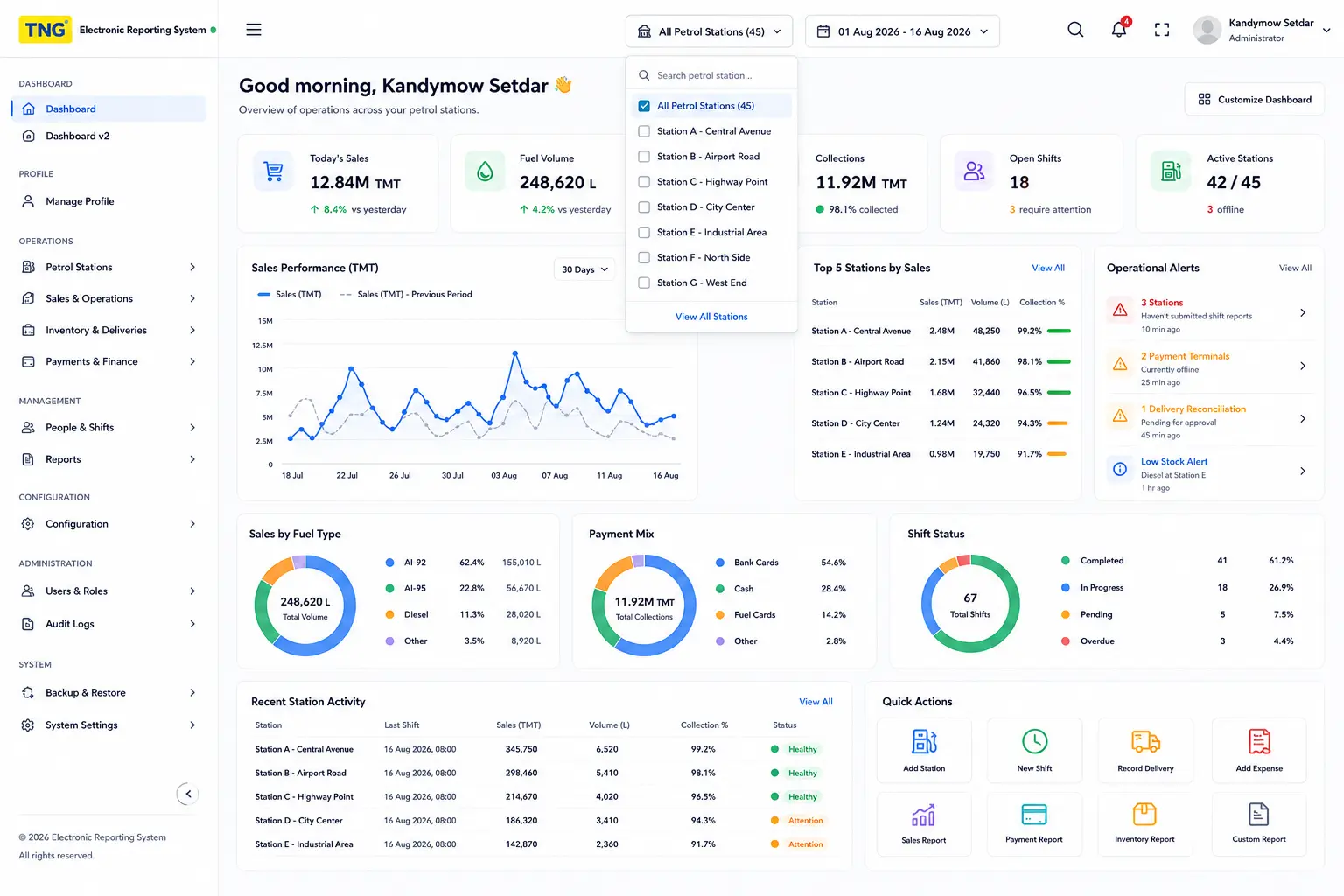Click the AI-92 blue legend dot

click(390, 563)
